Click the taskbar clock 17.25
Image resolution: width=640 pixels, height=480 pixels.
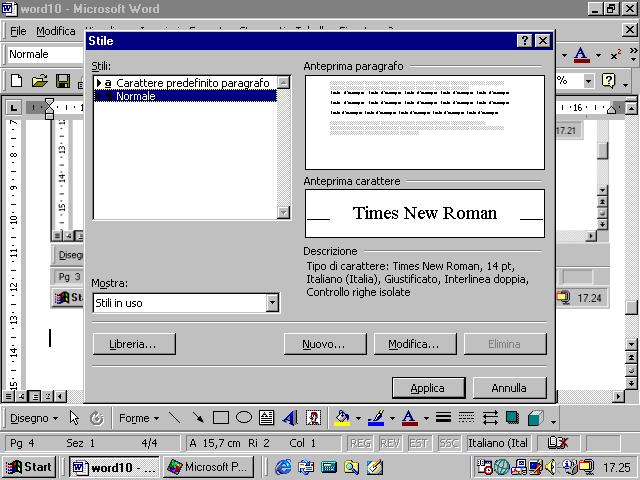tap(617, 467)
